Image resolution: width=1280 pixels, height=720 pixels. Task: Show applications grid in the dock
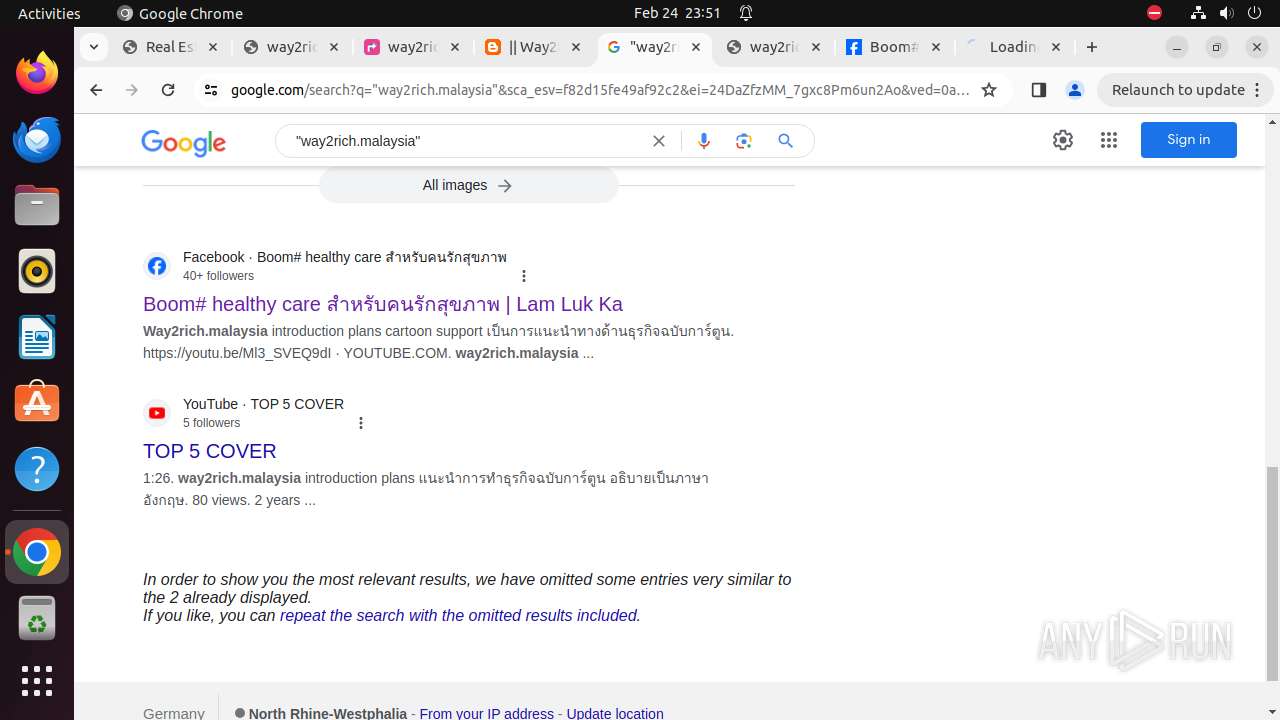coord(37,681)
